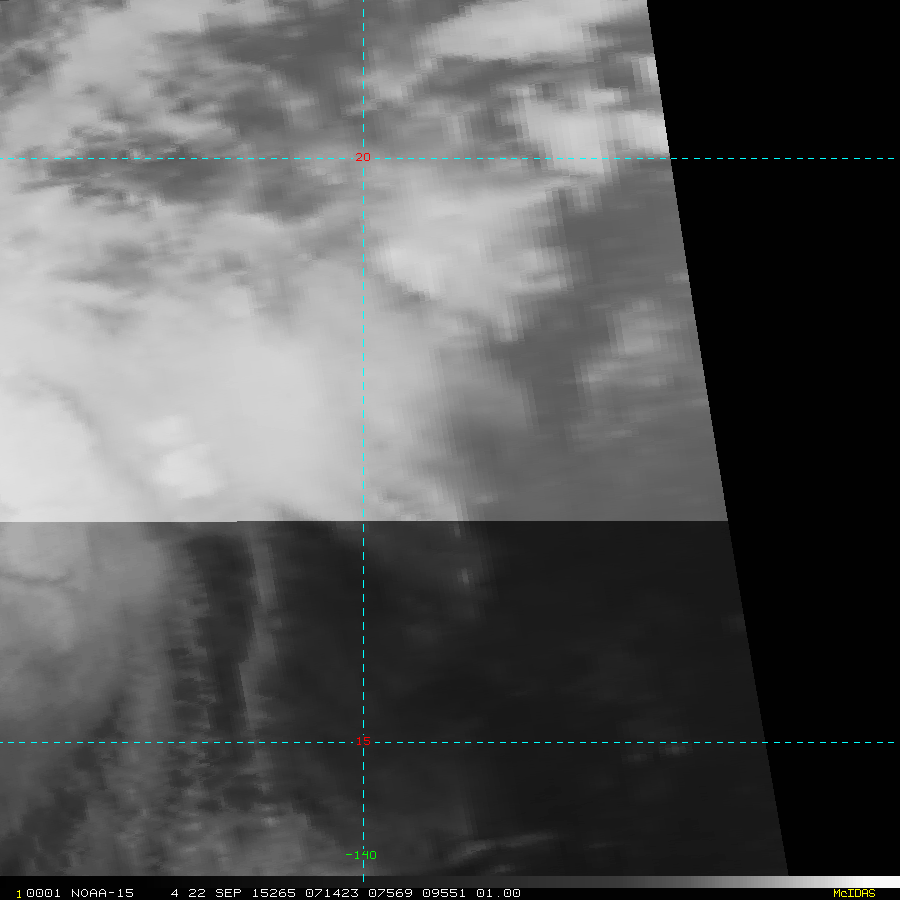Screen dimensions: 900x900
Task: Click the 01.00 resolution value
Action: [x=498, y=893]
